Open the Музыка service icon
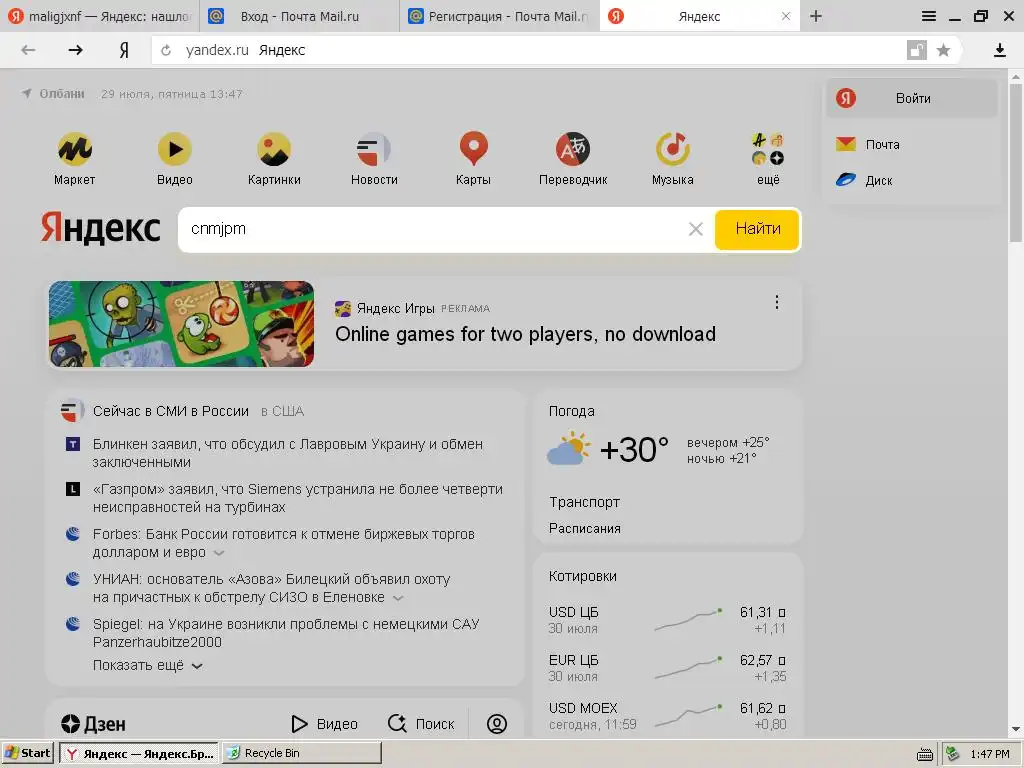The image size is (1024, 768). pyautogui.click(x=673, y=150)
